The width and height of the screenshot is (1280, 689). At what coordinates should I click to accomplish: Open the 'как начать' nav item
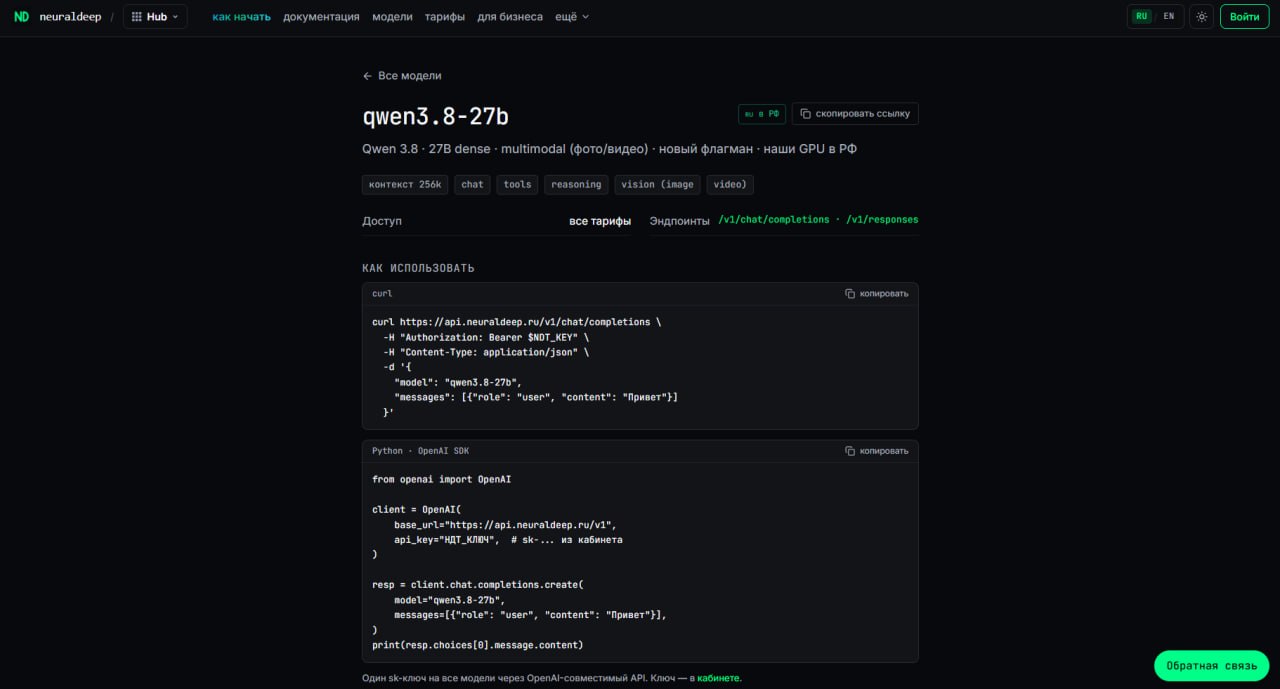point(241,17)
